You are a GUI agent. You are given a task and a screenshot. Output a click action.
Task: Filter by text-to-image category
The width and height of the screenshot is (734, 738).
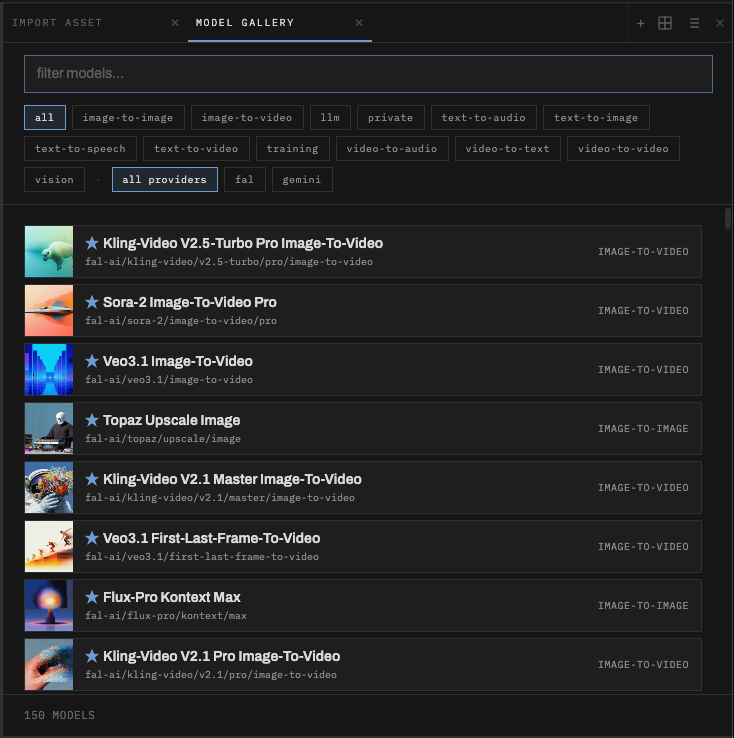pyautogui.click(x=596, y=118)
